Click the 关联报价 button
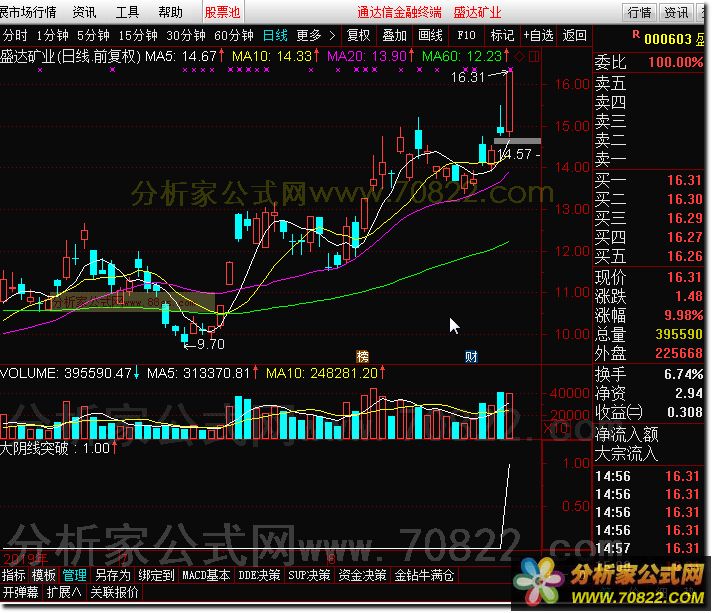The image size is (713, 613). coord(114,593)
